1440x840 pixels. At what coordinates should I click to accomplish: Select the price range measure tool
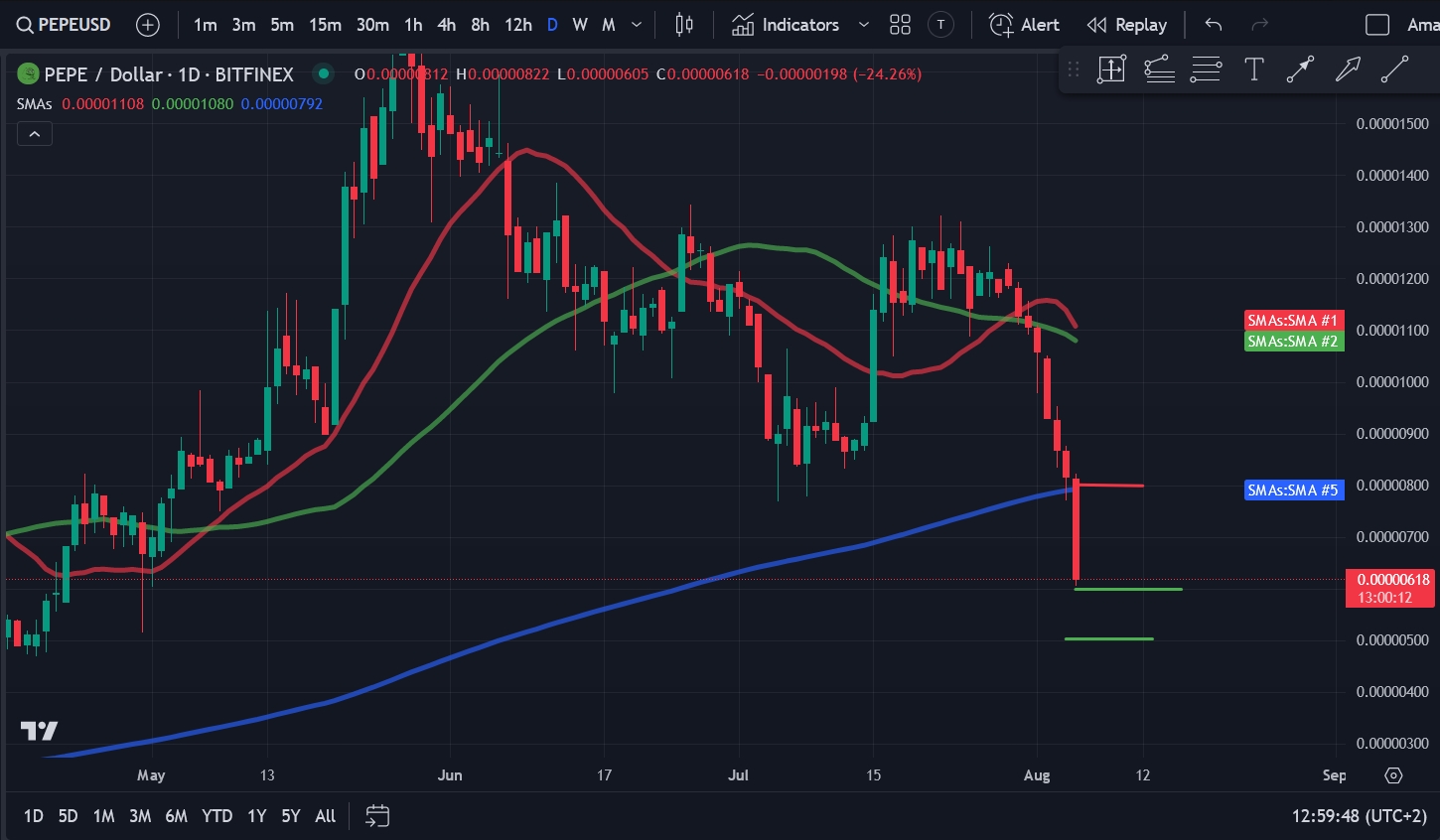tap(1111, 70)
